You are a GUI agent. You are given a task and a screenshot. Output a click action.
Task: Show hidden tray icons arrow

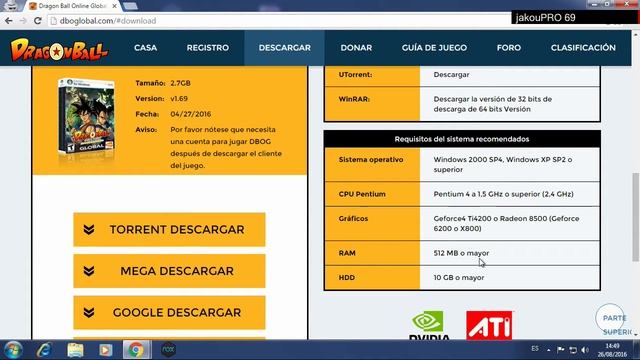pyautogui.click(x=549, y=350)
